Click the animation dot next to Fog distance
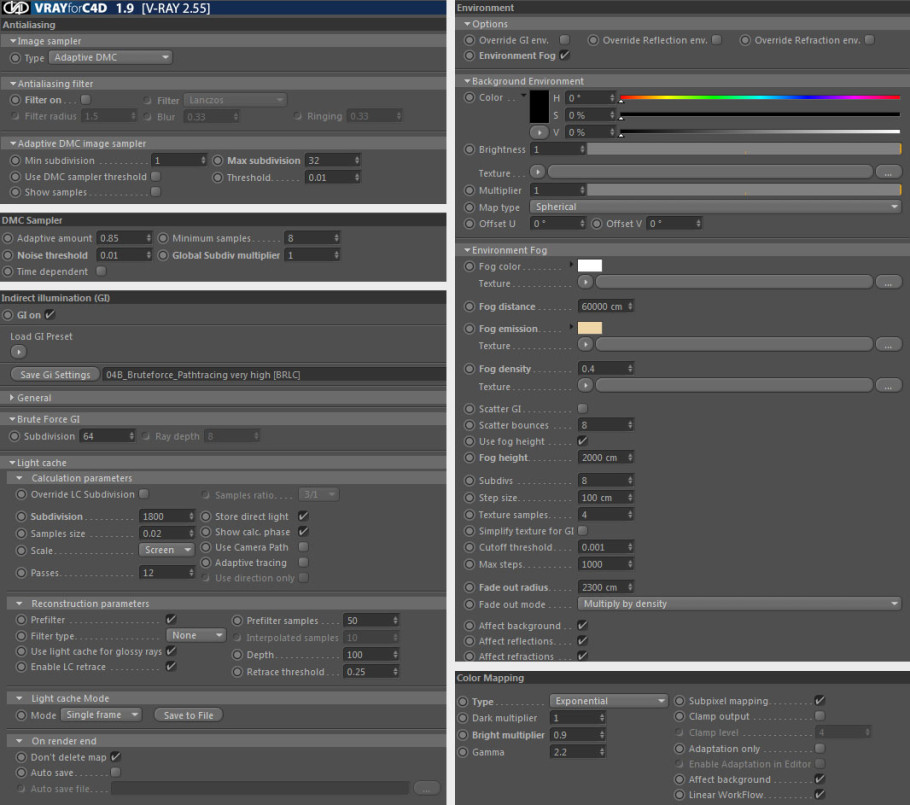 [x=470, y=306]
